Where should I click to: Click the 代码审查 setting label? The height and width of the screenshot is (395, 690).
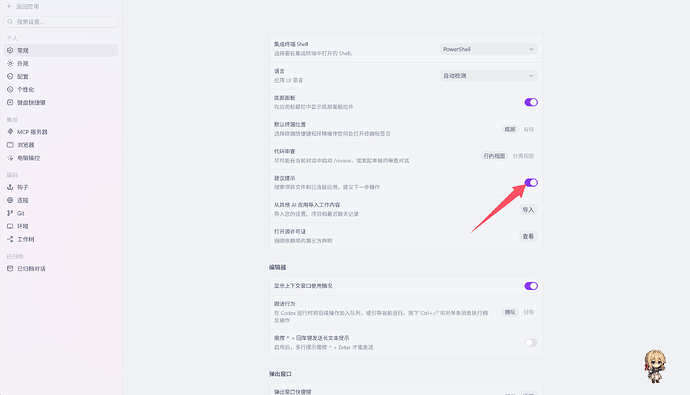(284, 151)
